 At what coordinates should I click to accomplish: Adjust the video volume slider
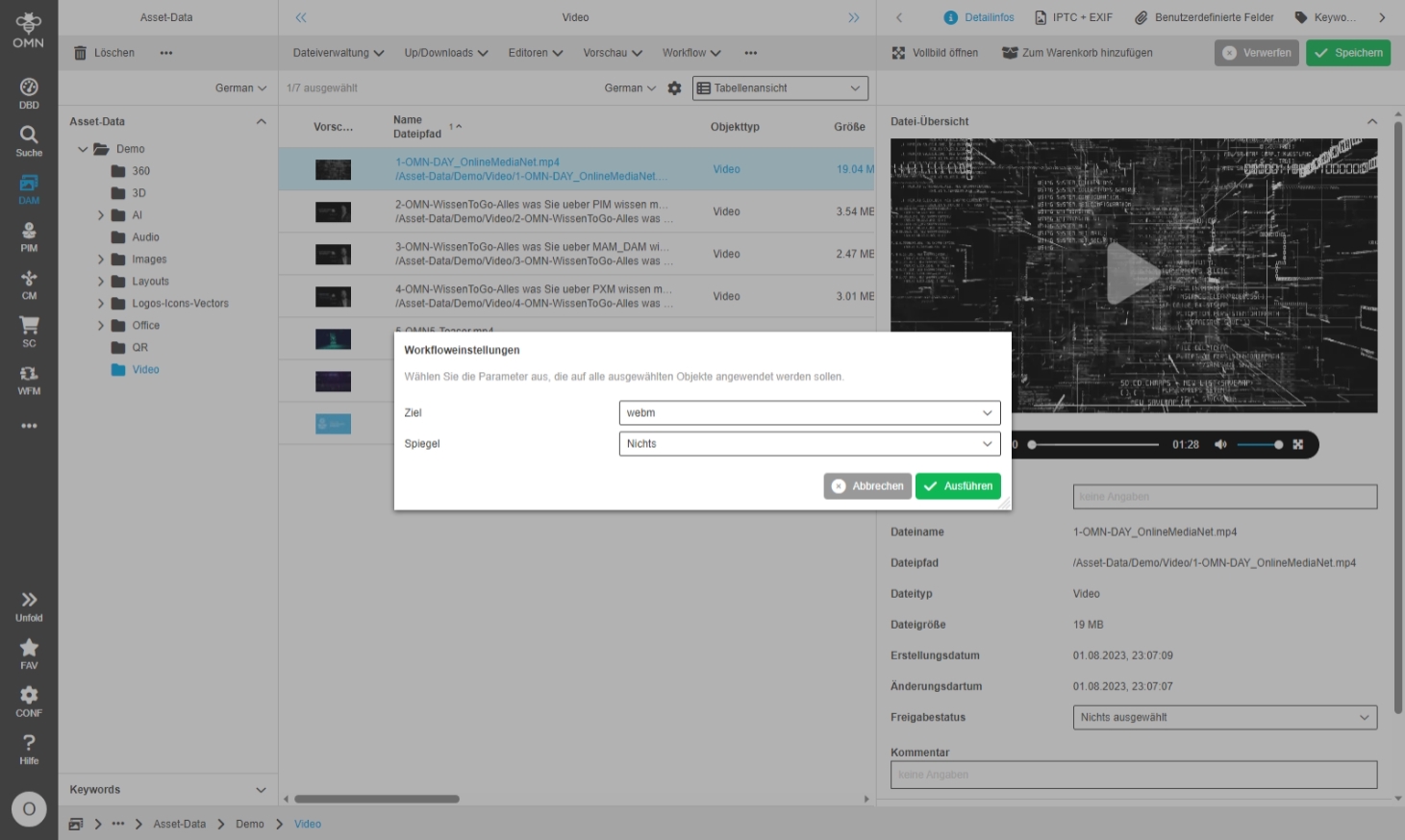pos(1258,445)
